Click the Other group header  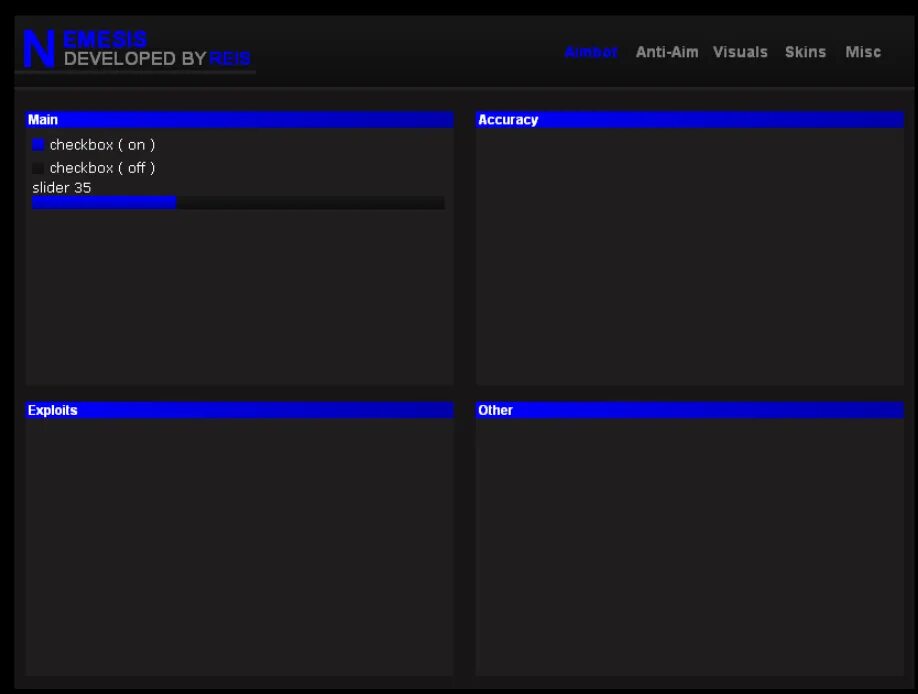(x=690, y=410)
